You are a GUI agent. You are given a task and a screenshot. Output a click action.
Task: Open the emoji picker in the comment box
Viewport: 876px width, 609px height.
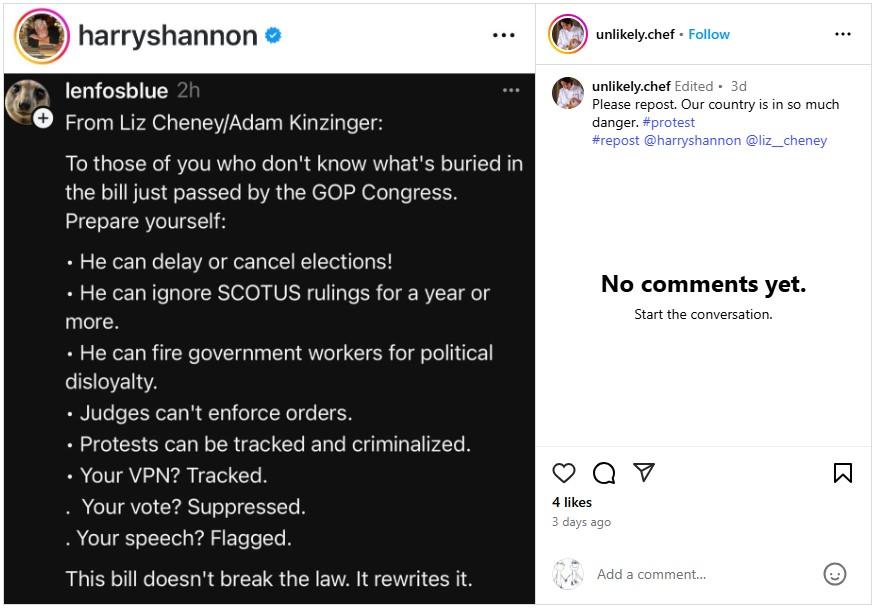point(834,574)
